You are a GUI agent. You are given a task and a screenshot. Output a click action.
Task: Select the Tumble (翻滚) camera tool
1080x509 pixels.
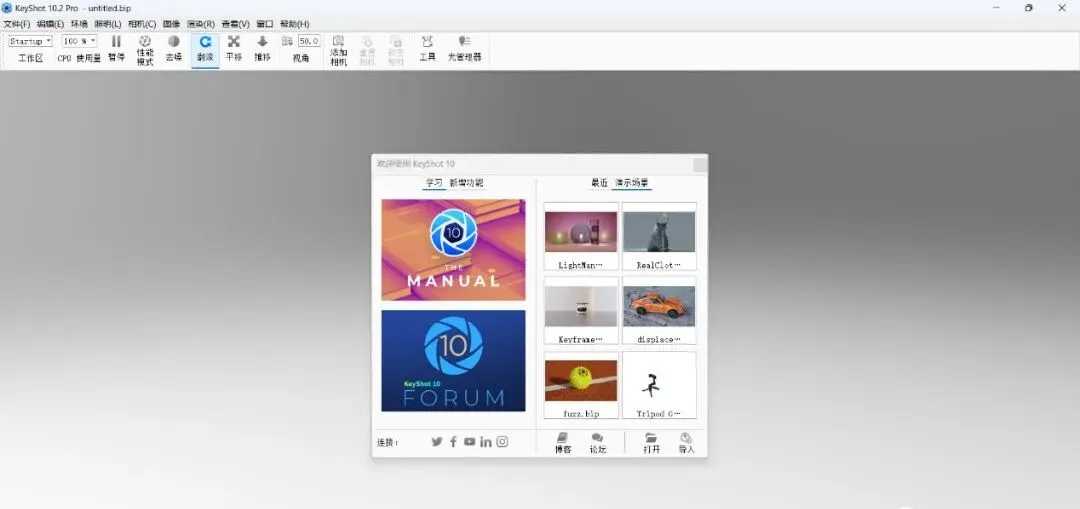(x=205, y=50)
